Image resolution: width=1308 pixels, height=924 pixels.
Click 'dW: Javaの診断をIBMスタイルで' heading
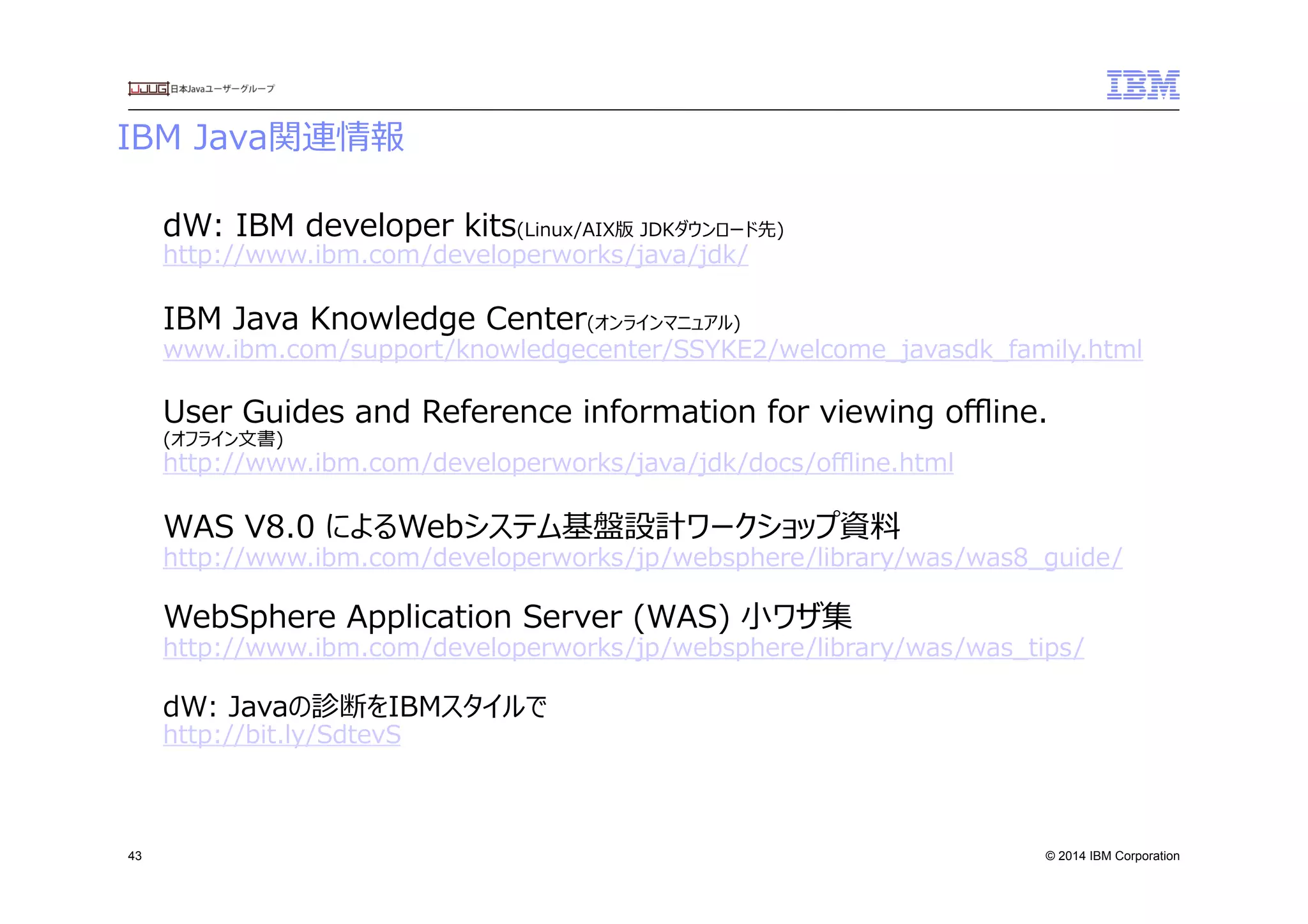(355, 707)
